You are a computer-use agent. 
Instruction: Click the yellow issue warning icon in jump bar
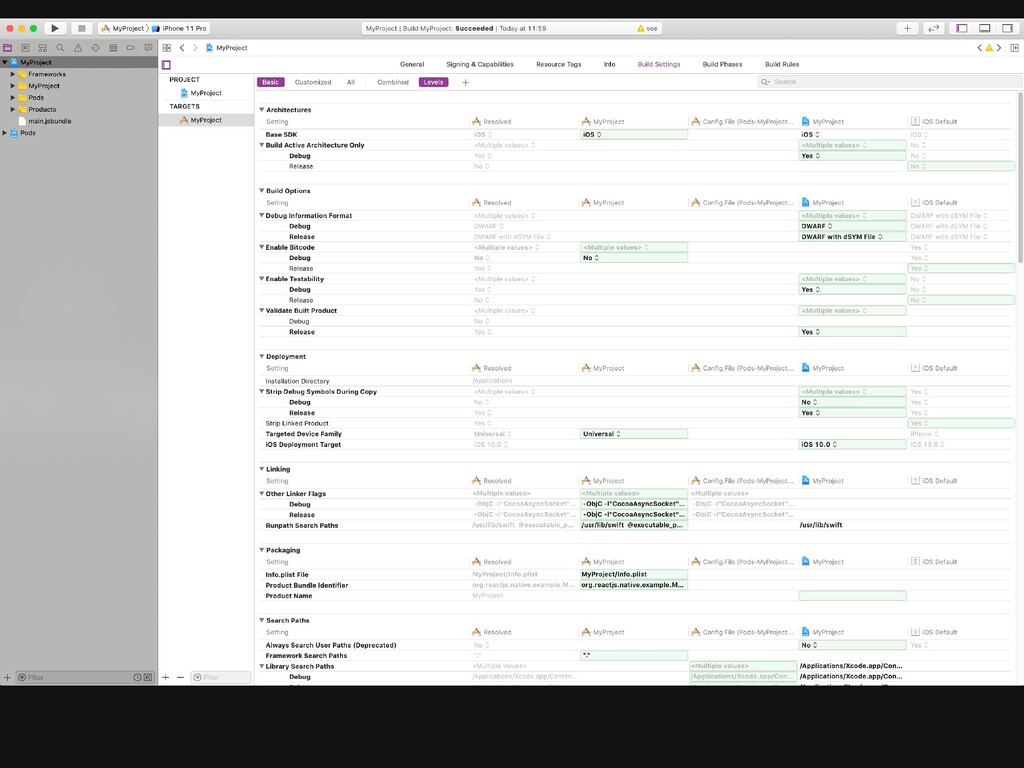pyautogui.click(x=989, y=48)
